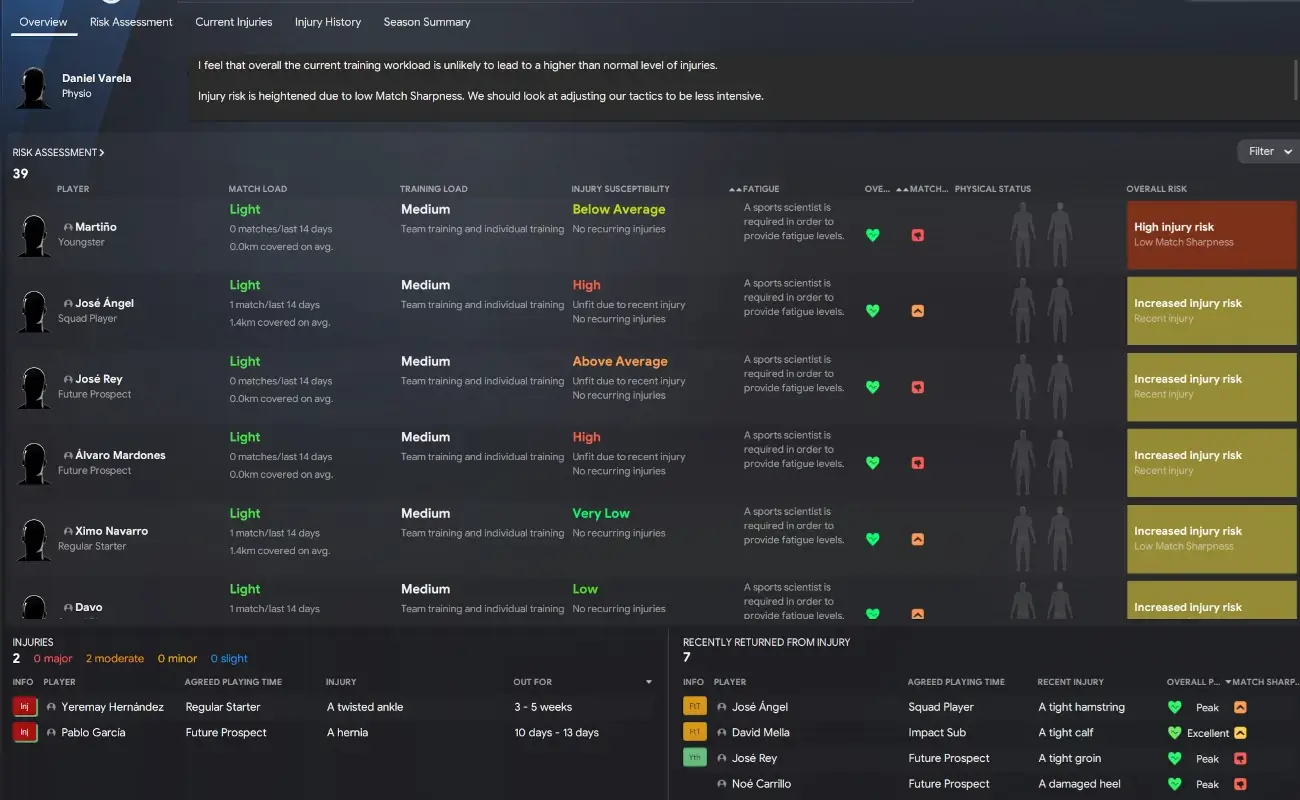
Task: Click David Mella's Fit status icon
Action: coord(694,733)
